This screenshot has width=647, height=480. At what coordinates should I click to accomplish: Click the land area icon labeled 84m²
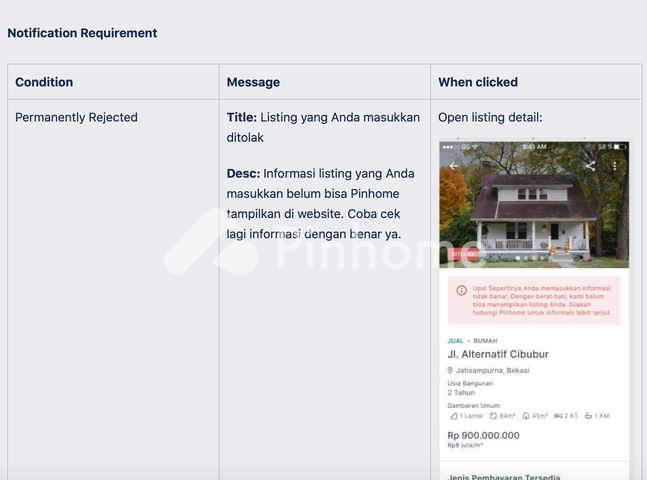coord(494,416)
